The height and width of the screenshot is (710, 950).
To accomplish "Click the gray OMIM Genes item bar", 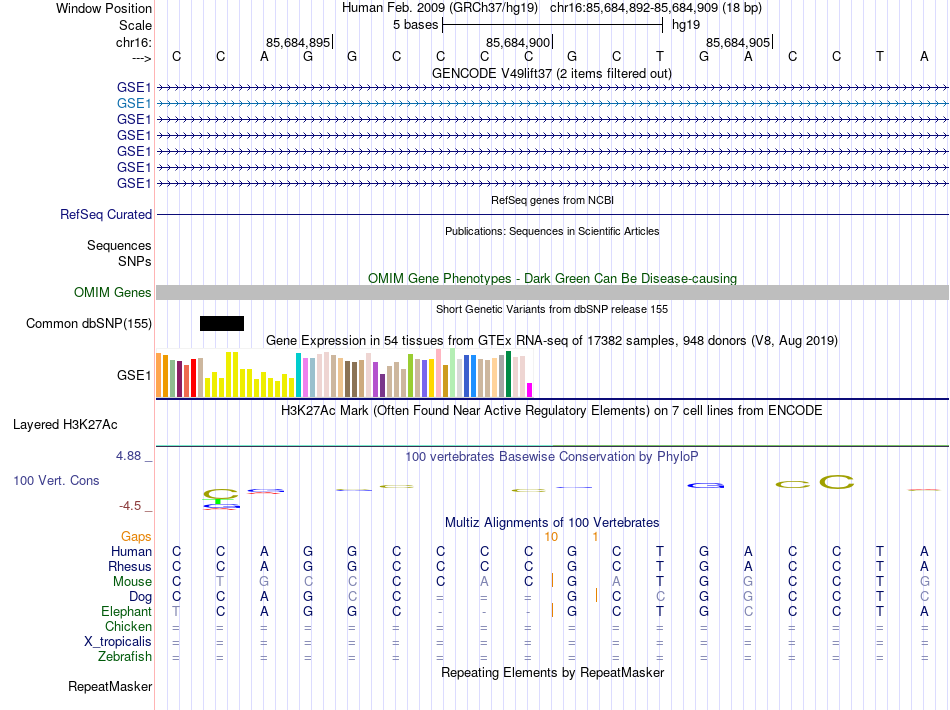I will coord(553,293).
